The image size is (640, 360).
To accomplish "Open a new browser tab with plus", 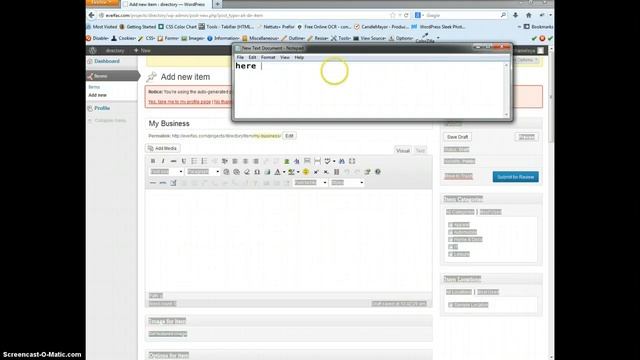I will click(218, 4).
